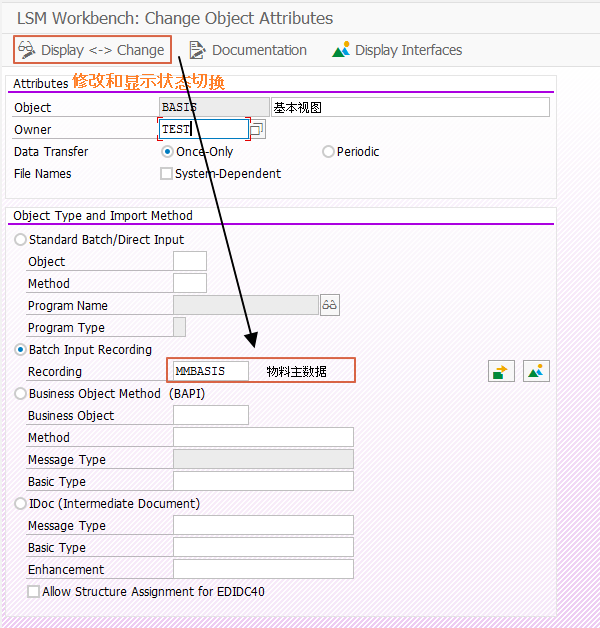Click the Attributes group header
600x628 pixels.
click(41, 83)
